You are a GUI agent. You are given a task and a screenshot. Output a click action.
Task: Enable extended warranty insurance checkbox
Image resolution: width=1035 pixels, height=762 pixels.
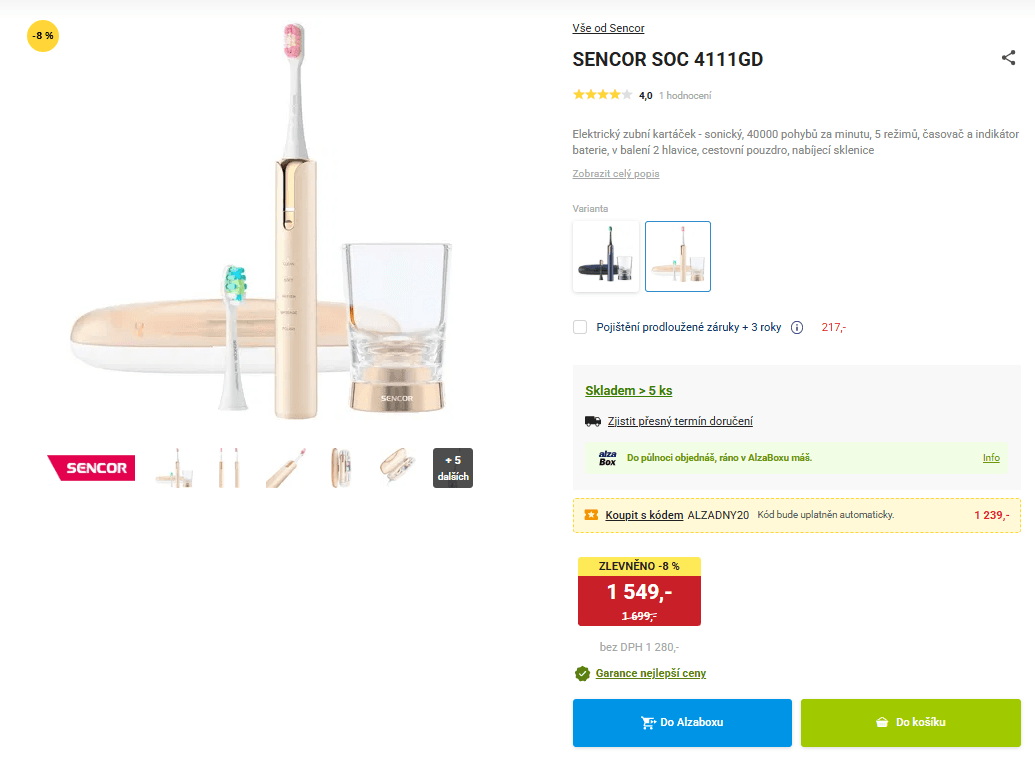pyautogui.click(x=580, y=327)
